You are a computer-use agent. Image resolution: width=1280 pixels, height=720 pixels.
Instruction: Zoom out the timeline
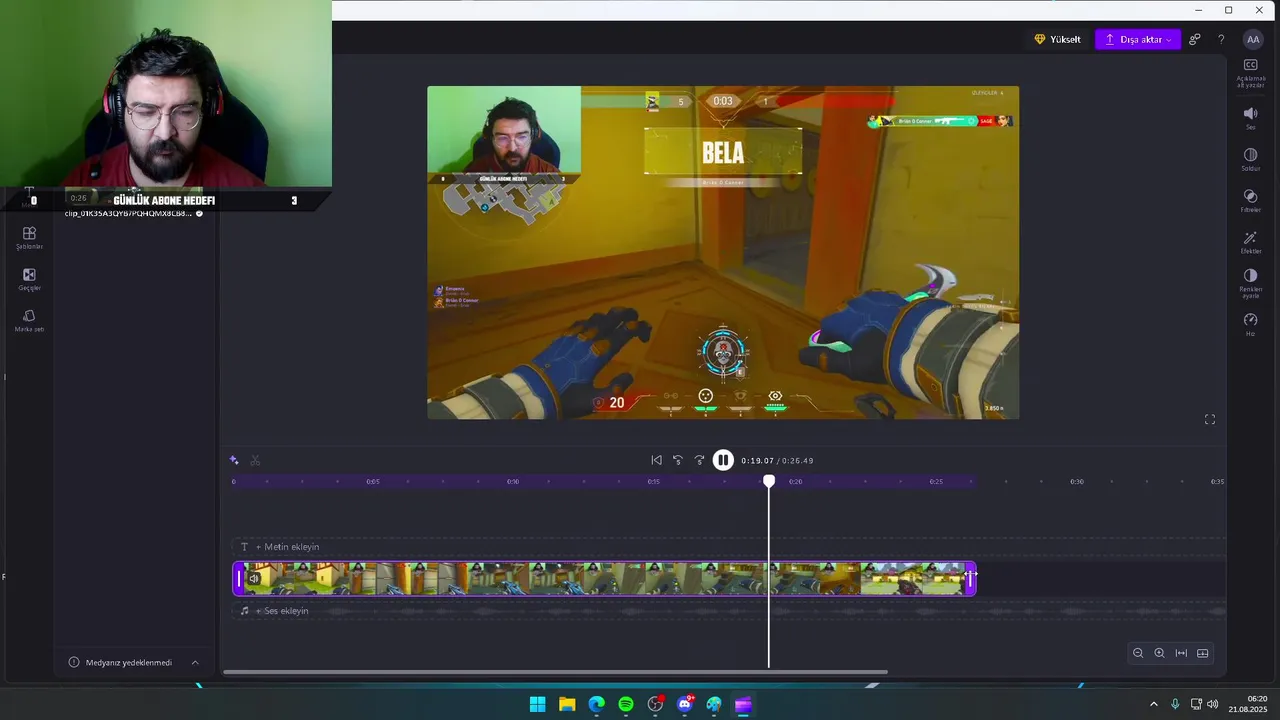tap(1138, 653)
